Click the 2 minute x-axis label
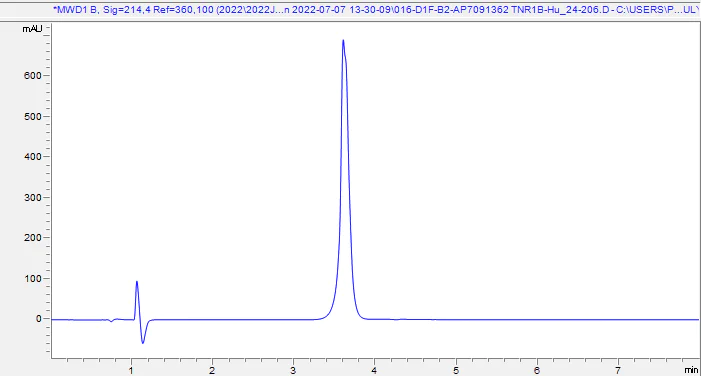 click(x=212, y=370)
